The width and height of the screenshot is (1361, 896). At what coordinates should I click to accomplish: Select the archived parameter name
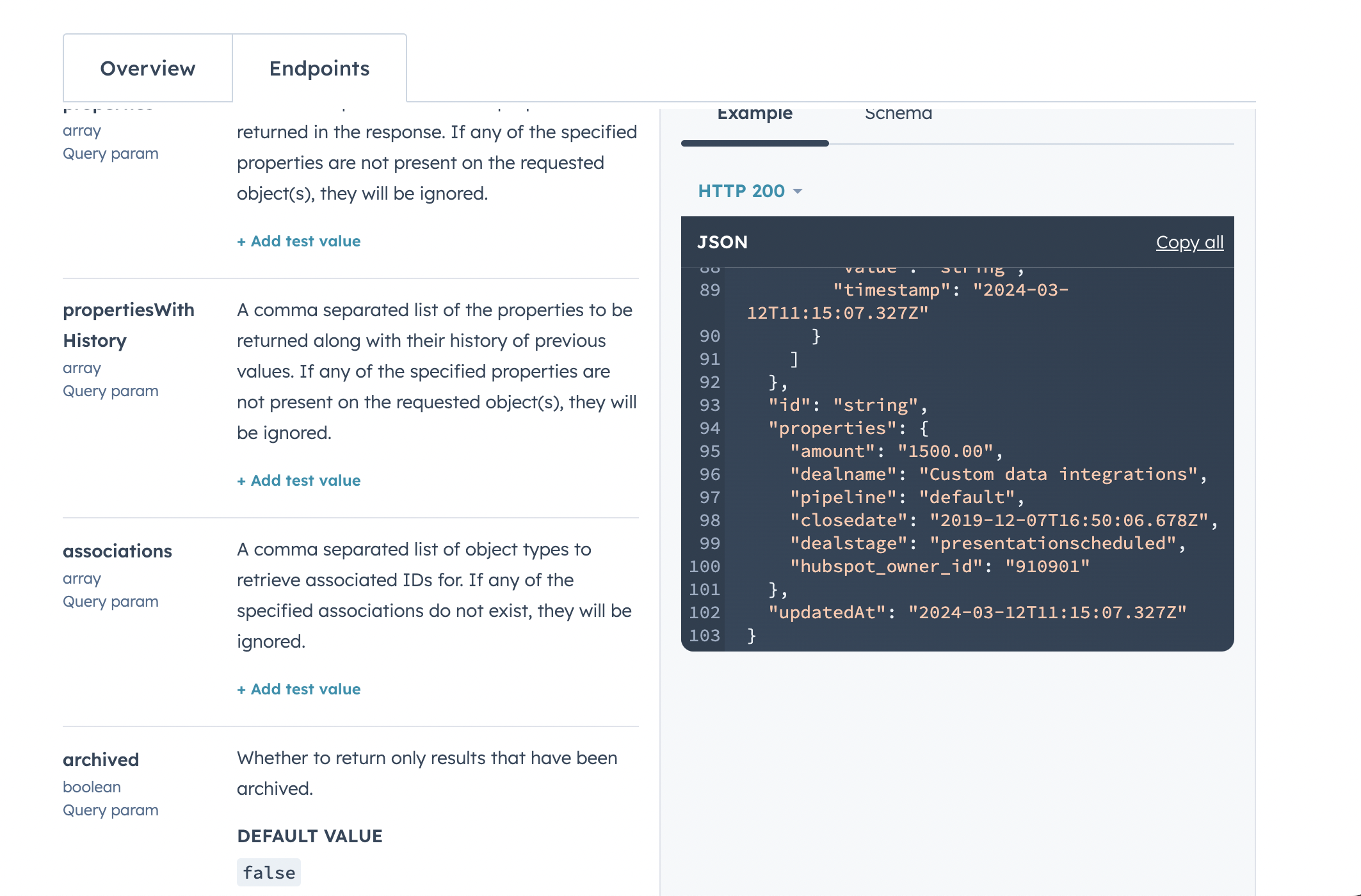pyautogui.click(x=101, y=760)
